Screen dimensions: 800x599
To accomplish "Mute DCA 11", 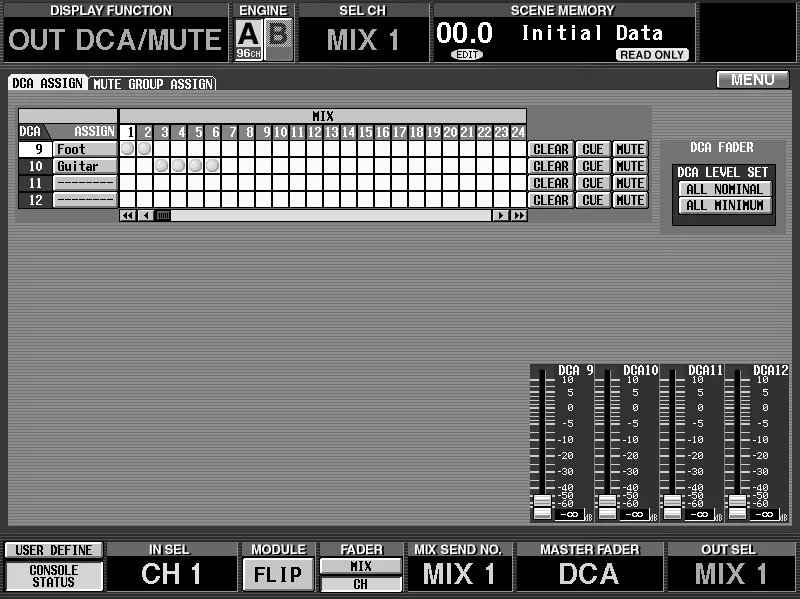I will click(630, 183).
